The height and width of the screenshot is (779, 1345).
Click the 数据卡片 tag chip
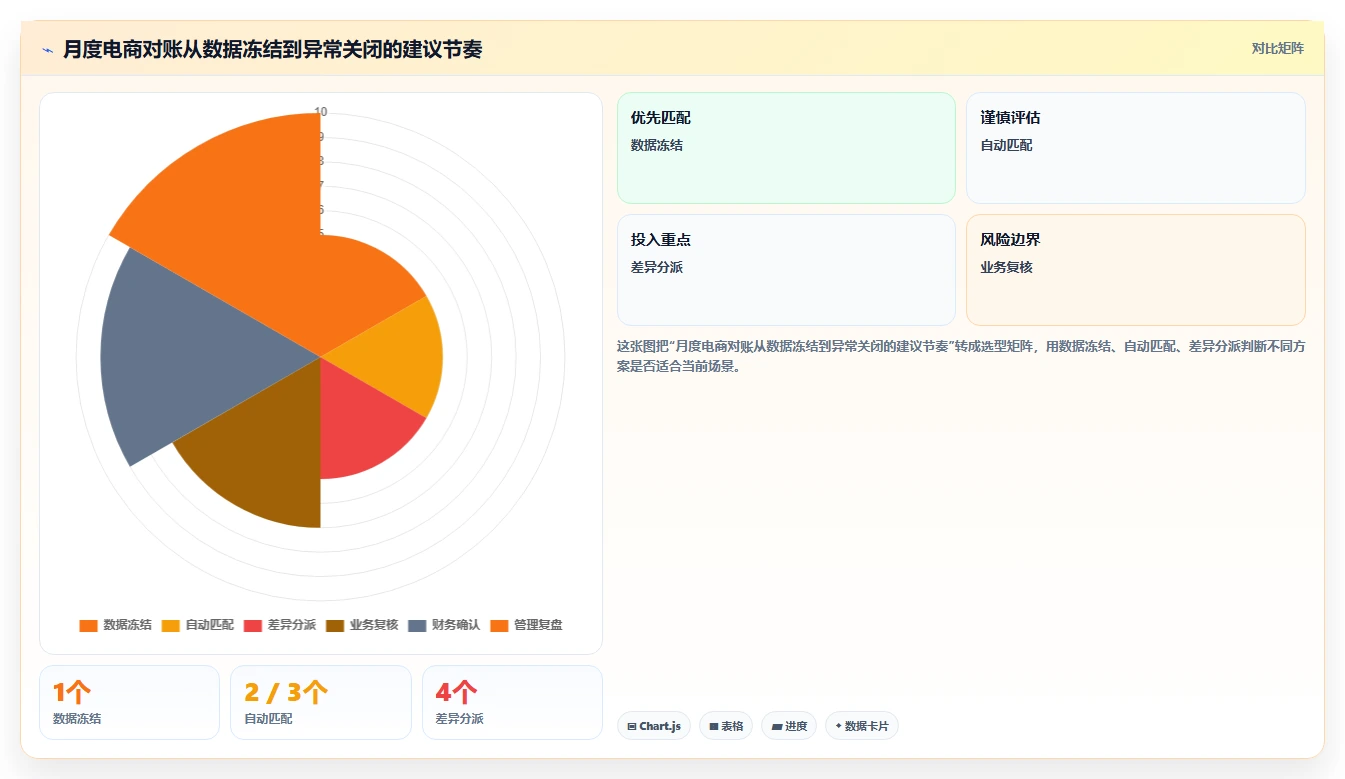(862, 726)
